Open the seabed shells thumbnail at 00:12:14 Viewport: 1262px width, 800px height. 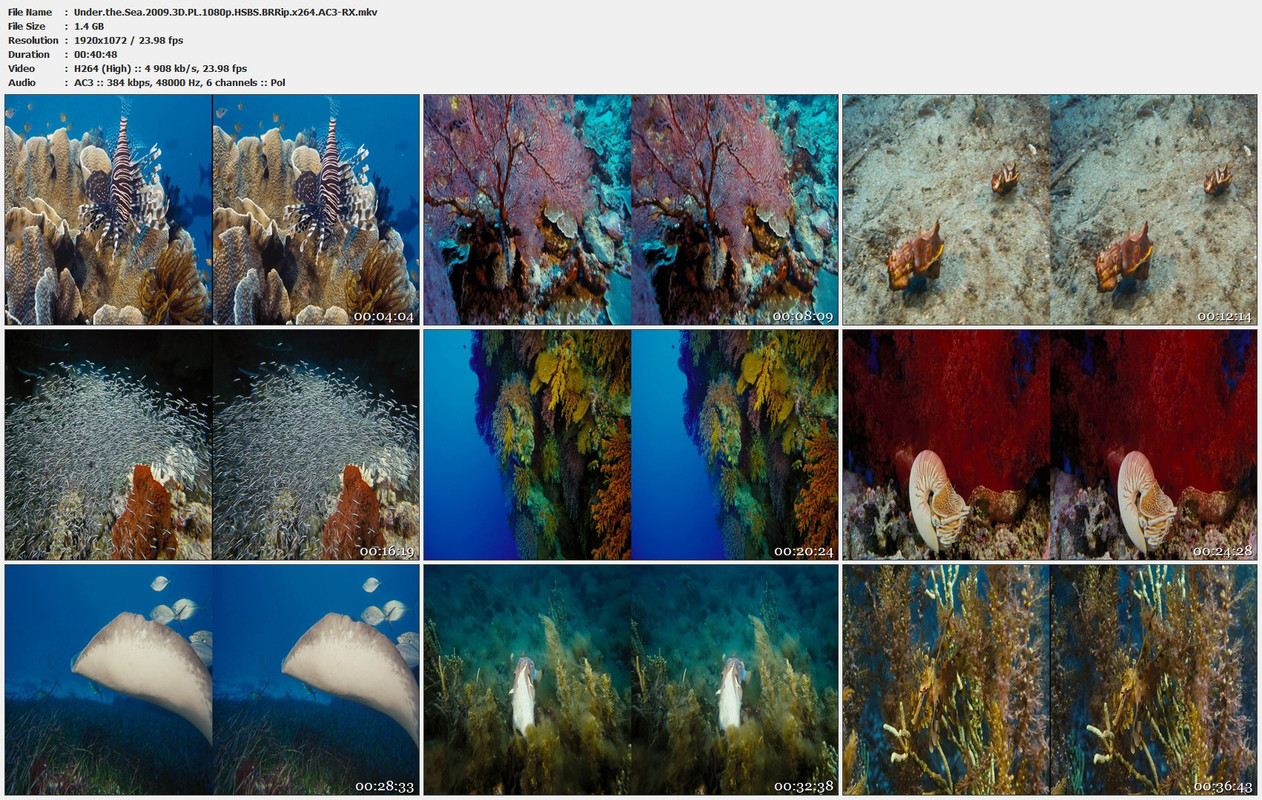1050,210
